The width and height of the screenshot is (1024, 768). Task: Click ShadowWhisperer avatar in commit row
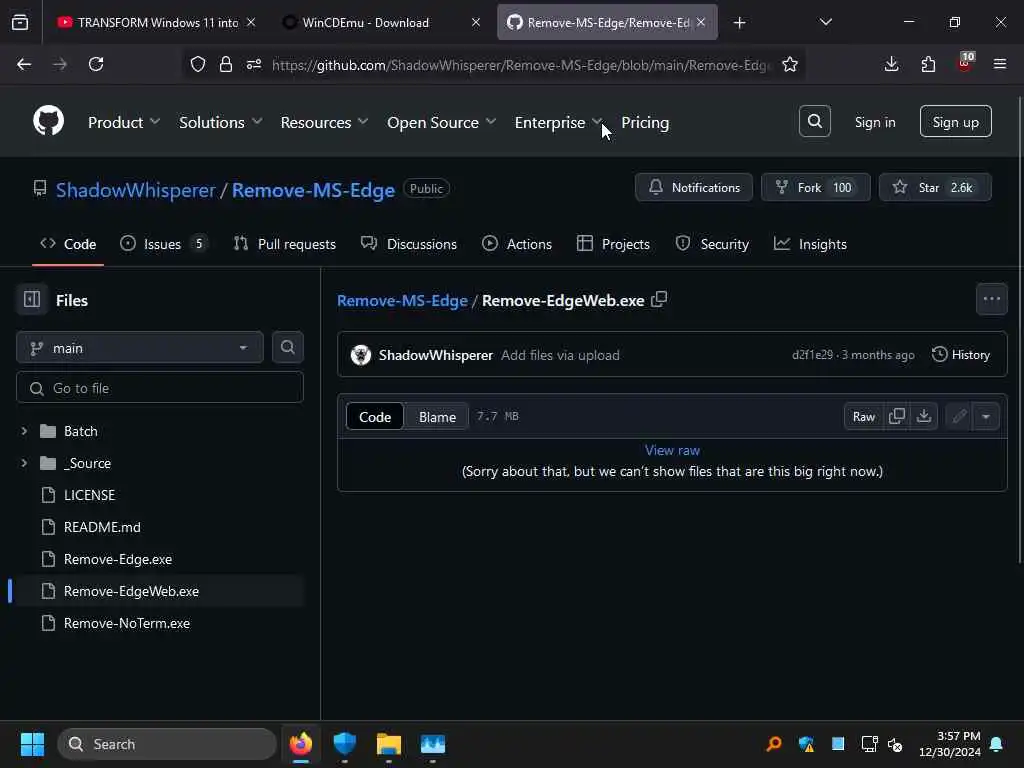360,355
